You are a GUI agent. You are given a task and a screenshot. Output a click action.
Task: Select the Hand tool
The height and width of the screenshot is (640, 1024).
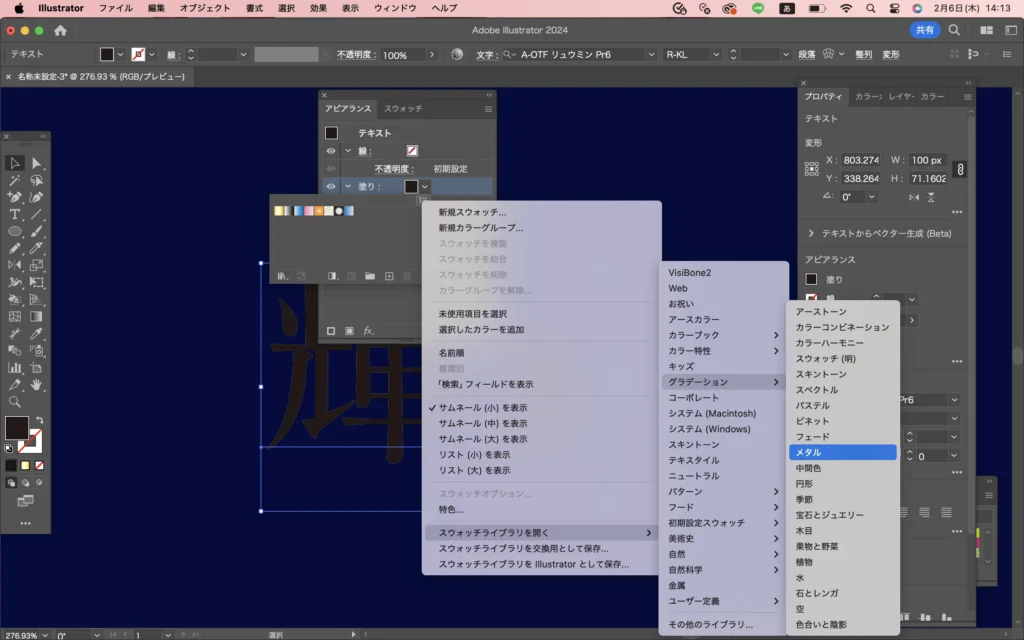[37, 384]
